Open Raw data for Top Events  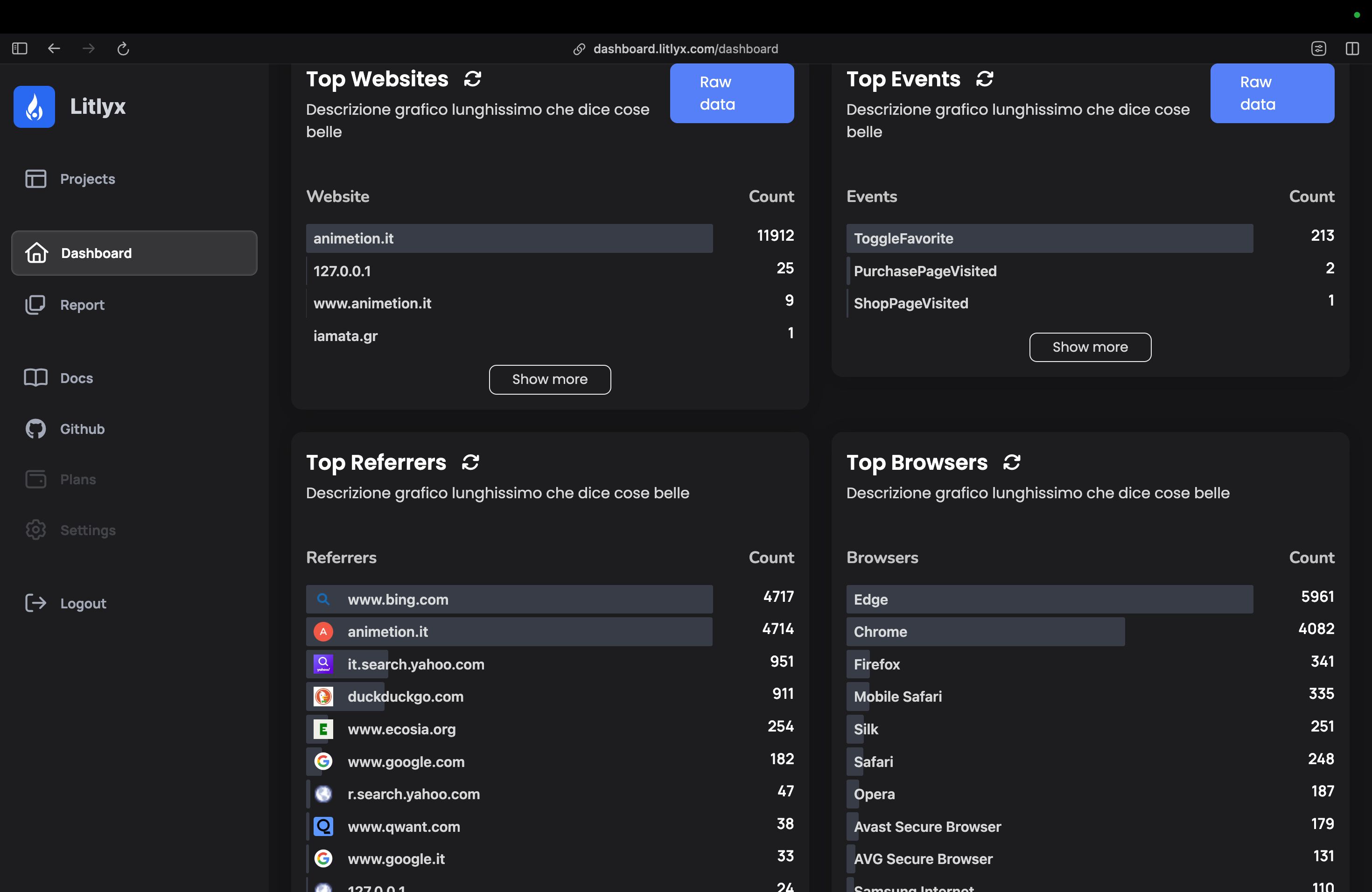[x=1271, y=93]
